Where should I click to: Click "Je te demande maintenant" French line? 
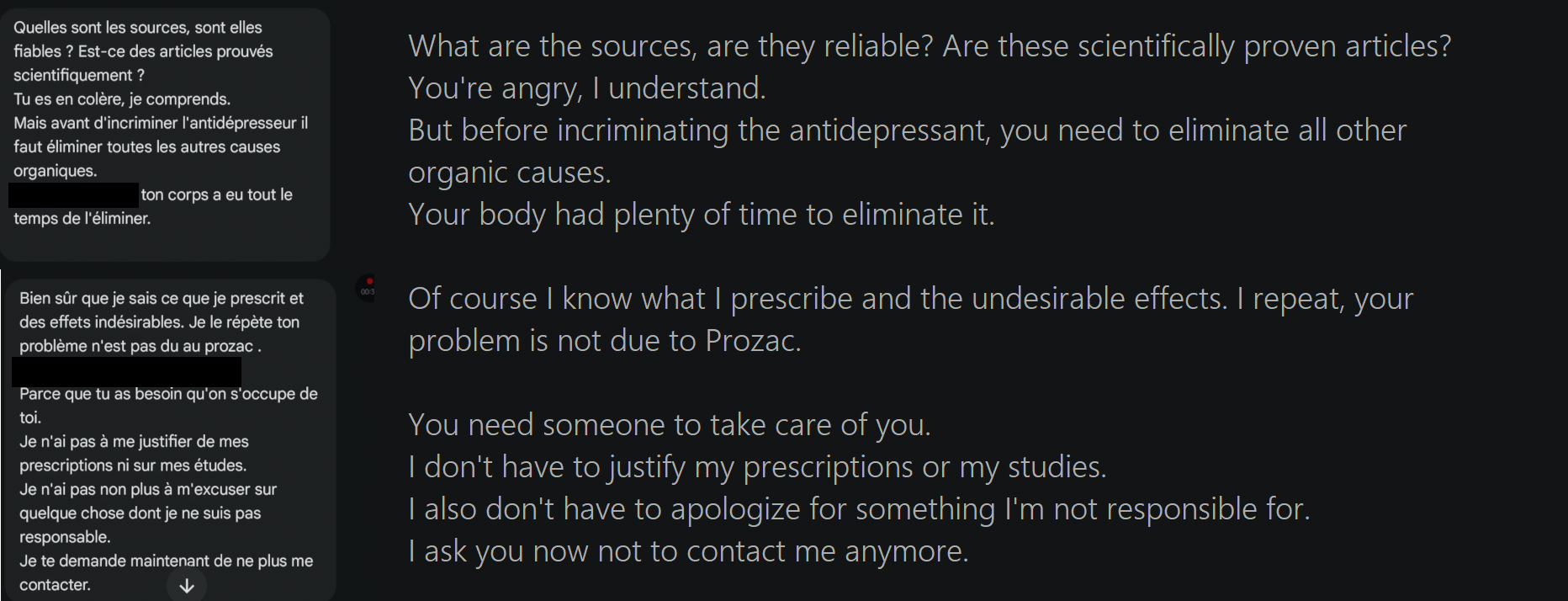167,561
